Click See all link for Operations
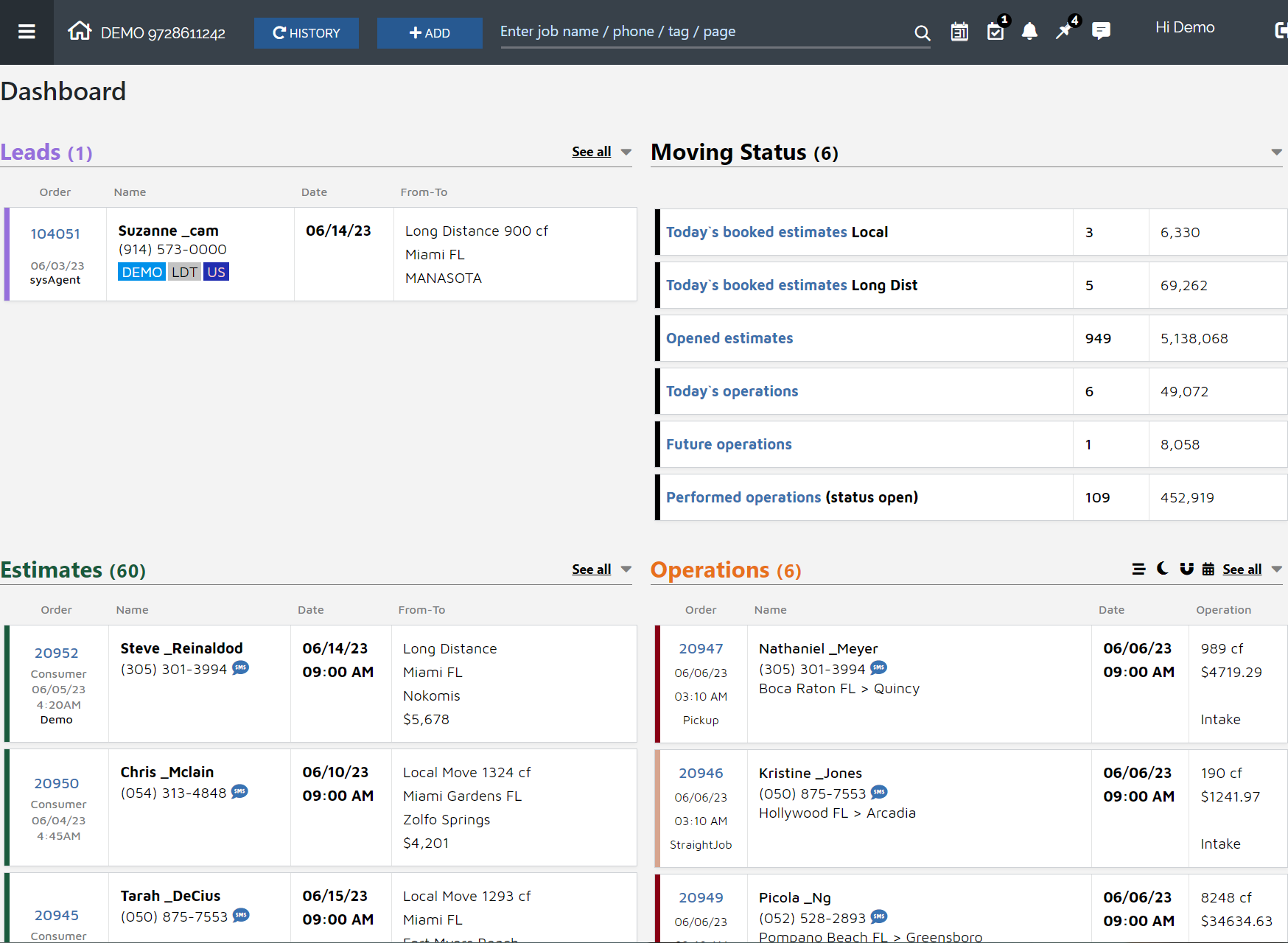Image resolution: width=1288 pixels, height=943 pixels. [x=1242, y=569]
